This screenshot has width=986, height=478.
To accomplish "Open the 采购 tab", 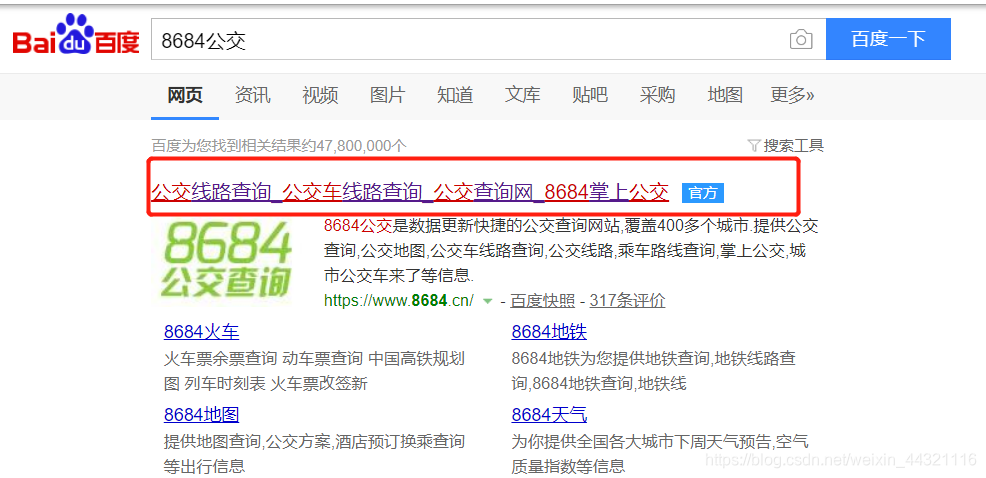I will click(657, 95).
